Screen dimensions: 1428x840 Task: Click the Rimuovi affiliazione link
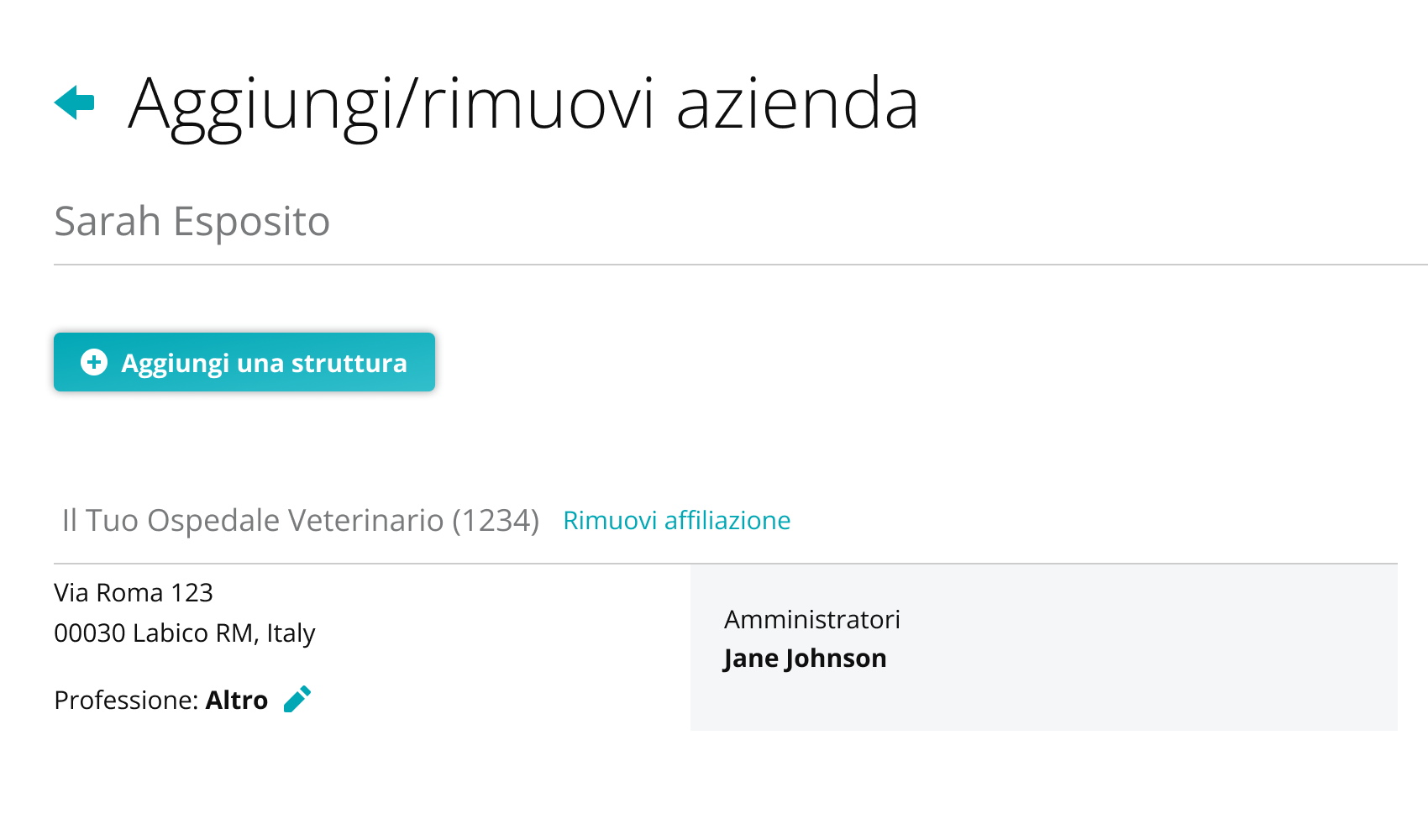click(x=676, y=520)
